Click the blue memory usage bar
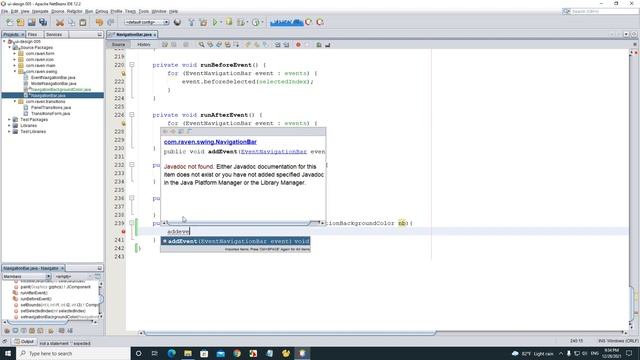The image size is (640, 360). (x=287, y=22)
